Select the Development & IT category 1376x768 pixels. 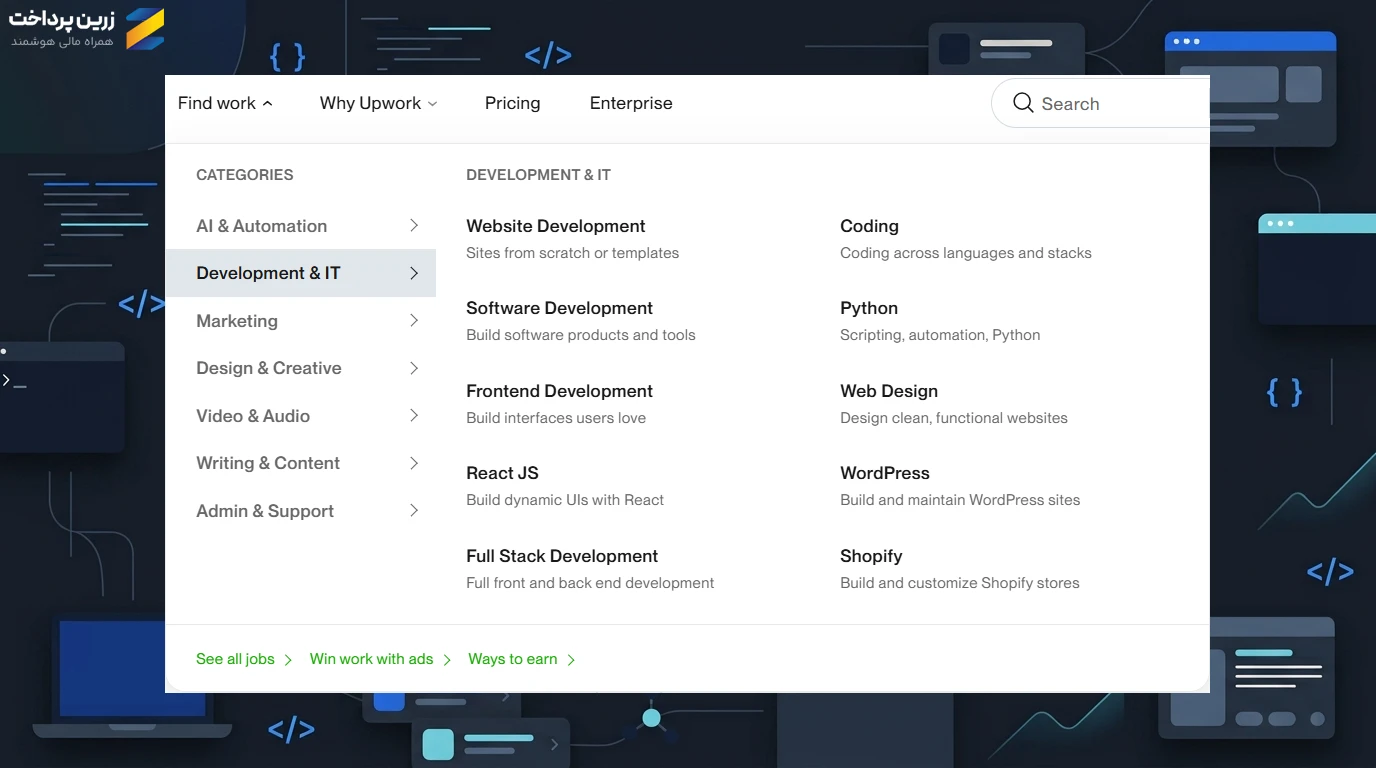(301, 273)
